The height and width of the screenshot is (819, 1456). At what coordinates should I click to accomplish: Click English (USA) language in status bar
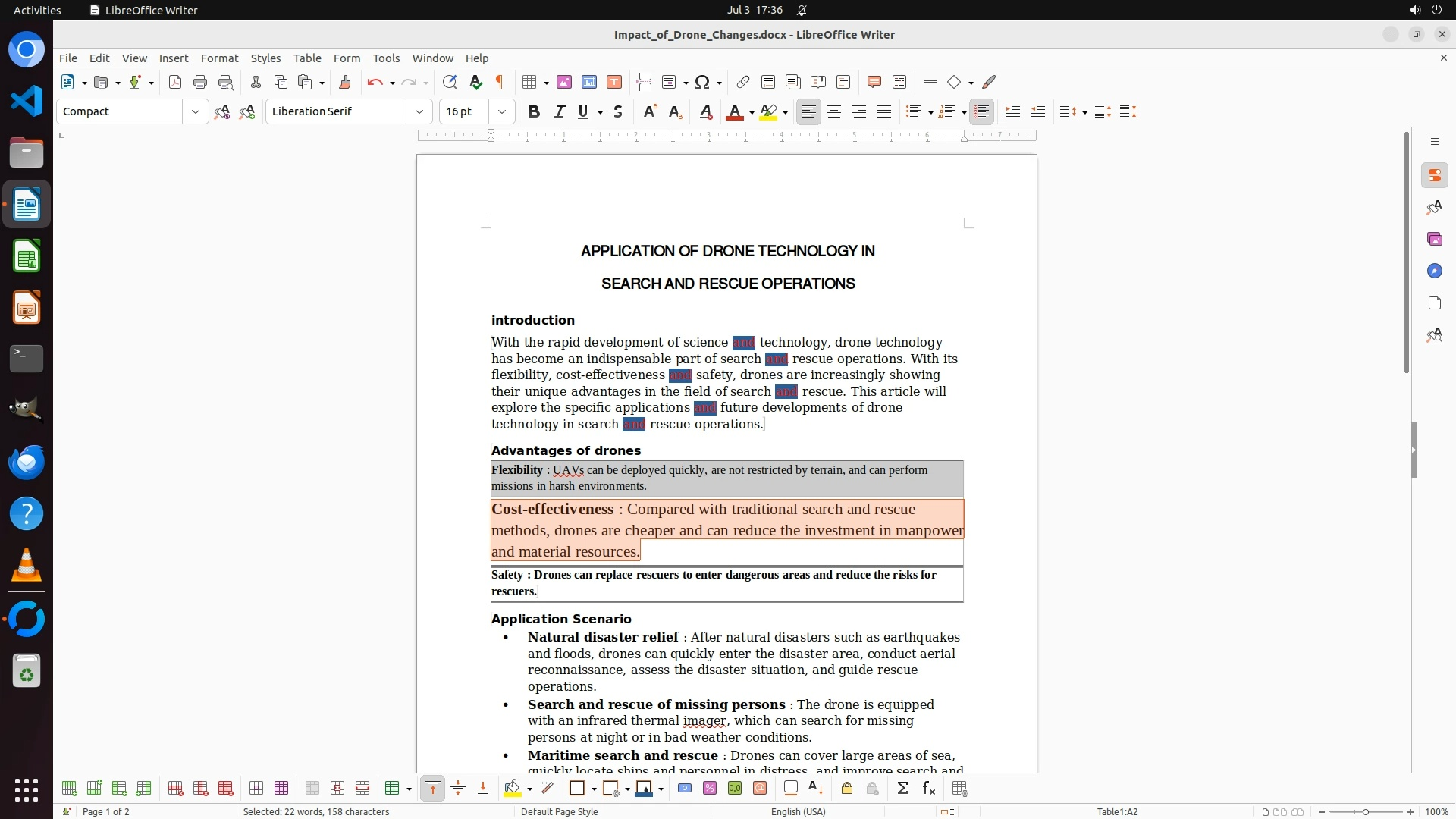pyautogui.click(x=798, y=811)
